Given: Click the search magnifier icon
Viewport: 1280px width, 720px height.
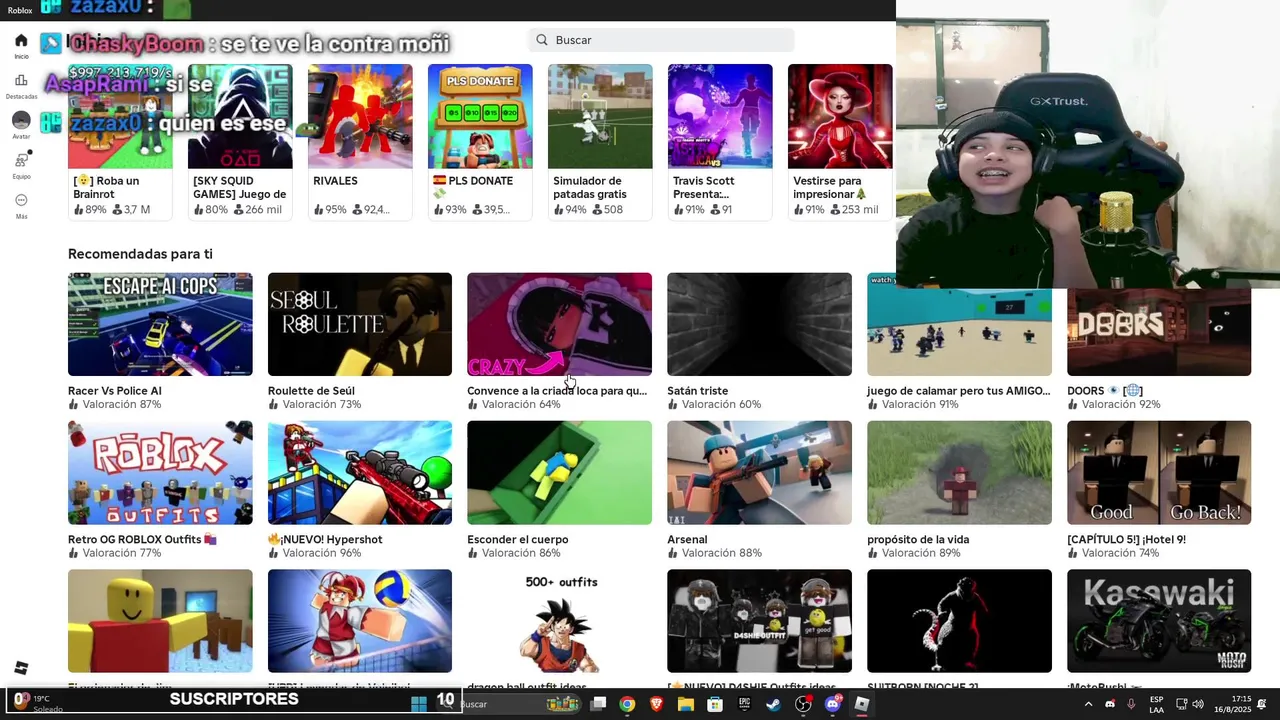Looking at the screenshot, I should click(x=542, y=40).
